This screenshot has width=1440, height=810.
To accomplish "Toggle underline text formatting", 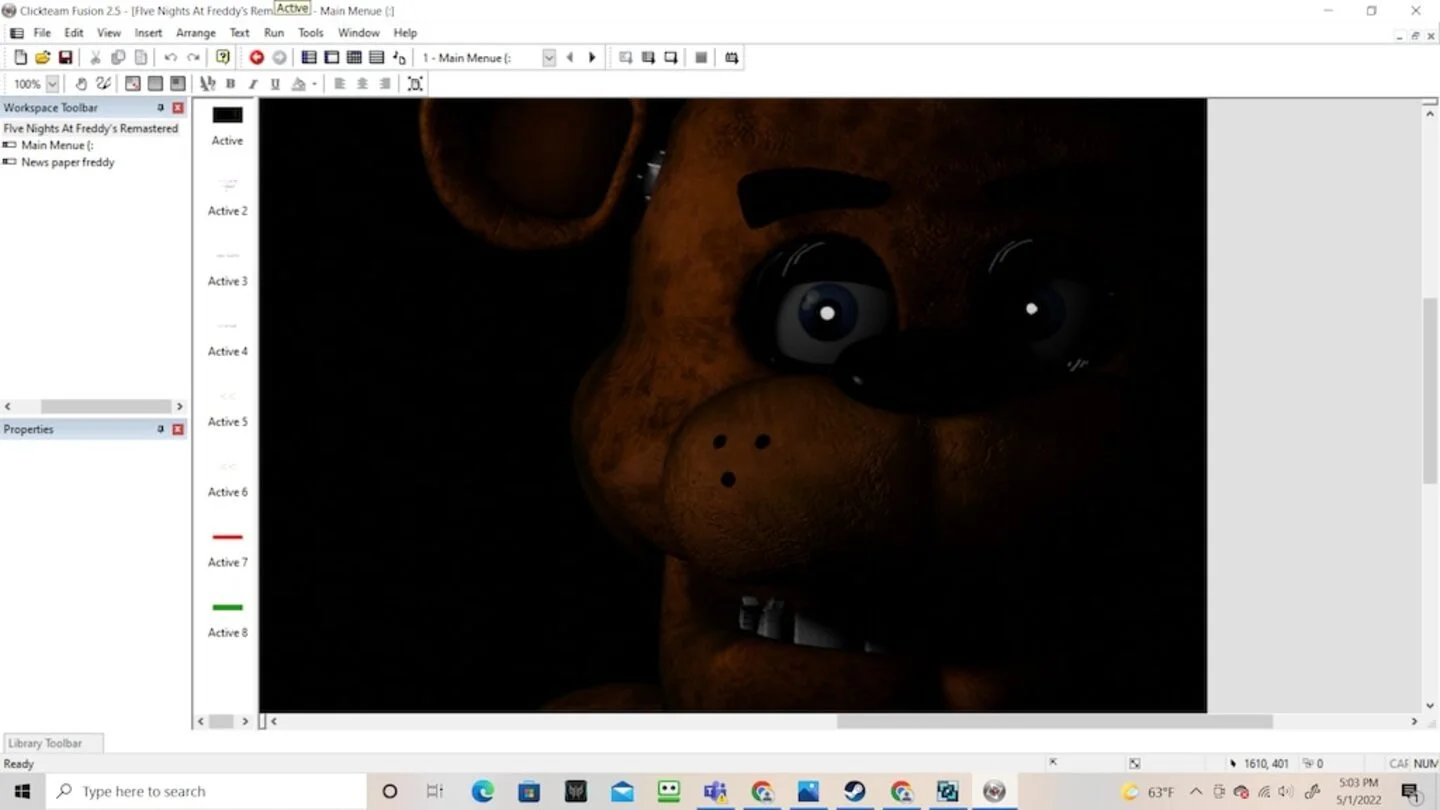I will pos(275,84).
